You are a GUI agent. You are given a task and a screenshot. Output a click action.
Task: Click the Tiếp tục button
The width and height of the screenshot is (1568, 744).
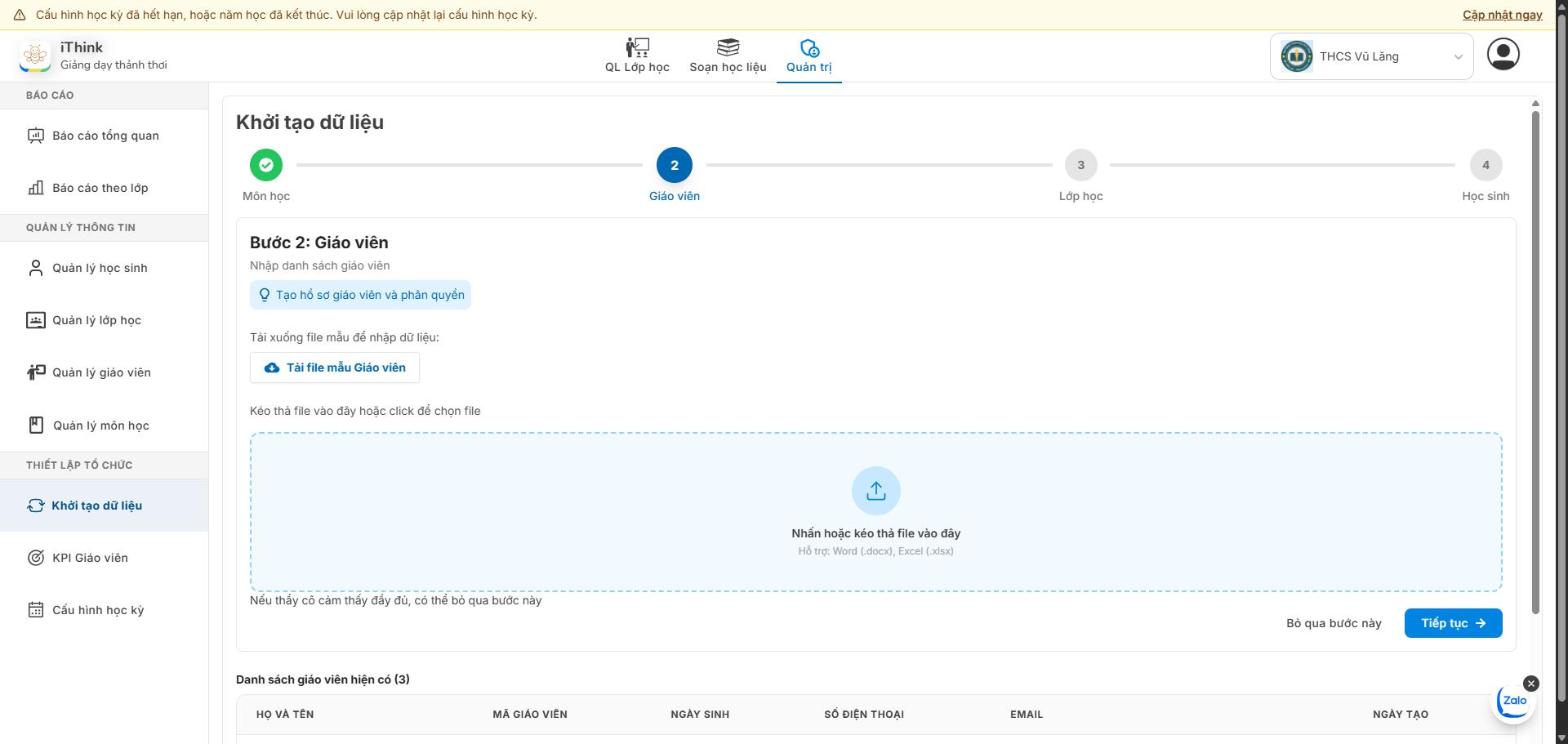(1453, 623)
